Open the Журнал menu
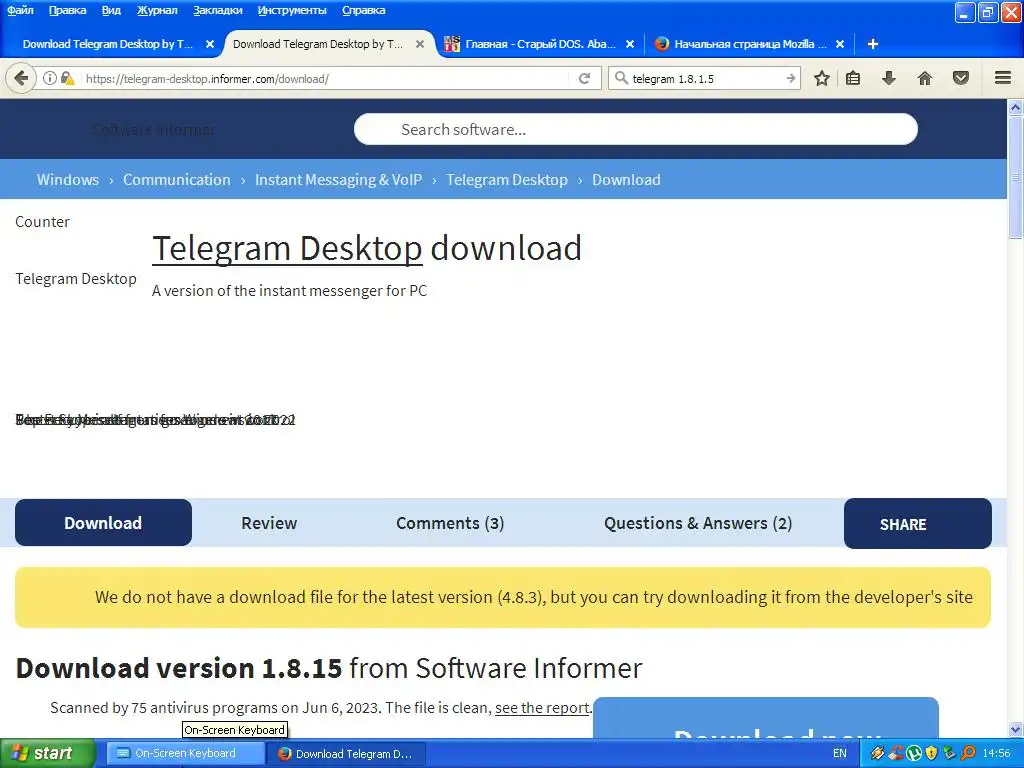This screenshot has width=1024, height=768. tap(157, 10)
